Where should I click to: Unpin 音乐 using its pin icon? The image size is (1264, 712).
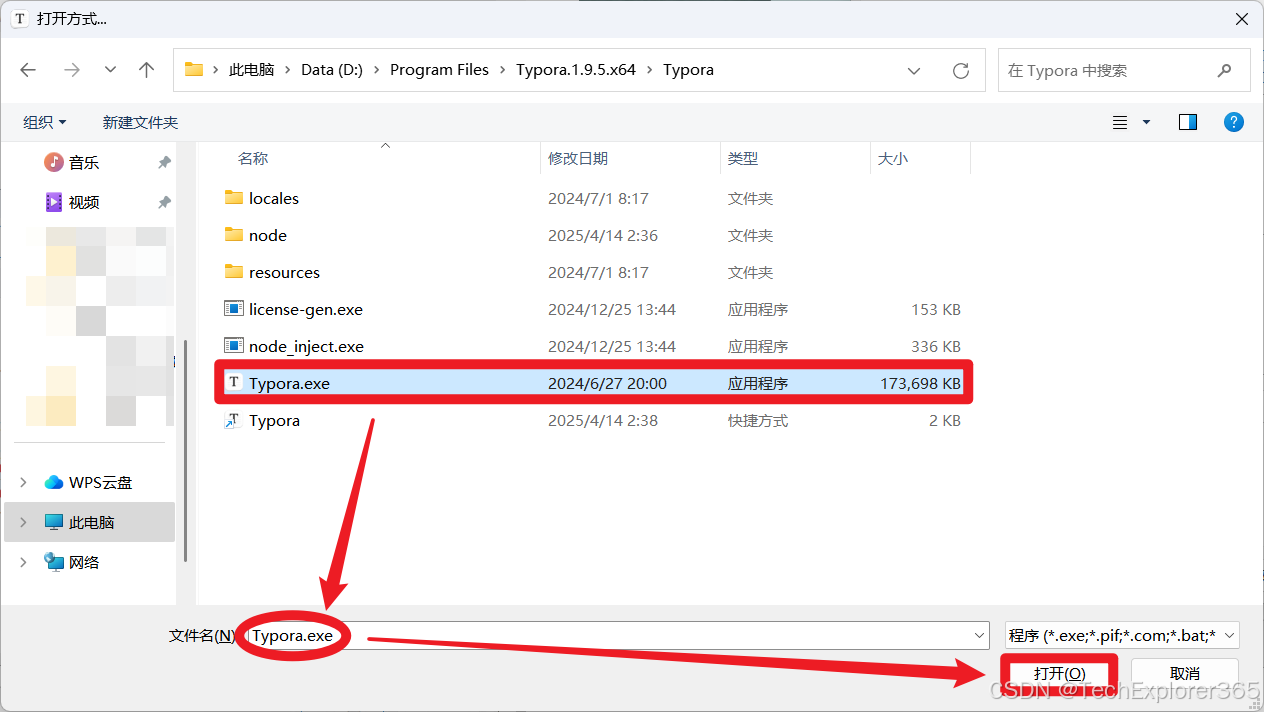tap(164, 162)
